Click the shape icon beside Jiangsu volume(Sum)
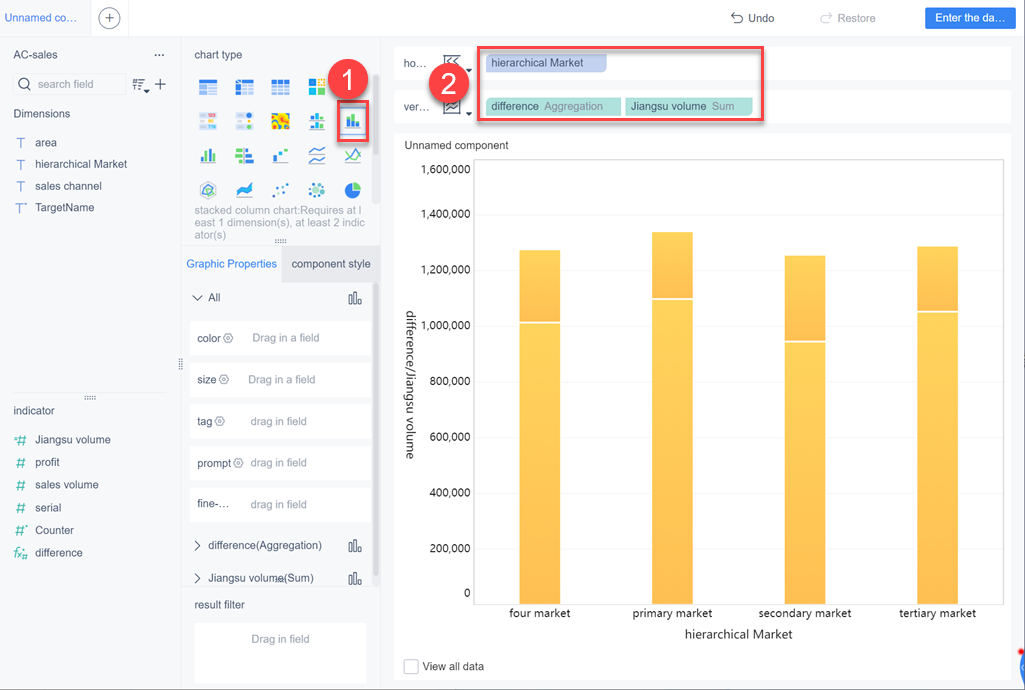 (355, 578)
